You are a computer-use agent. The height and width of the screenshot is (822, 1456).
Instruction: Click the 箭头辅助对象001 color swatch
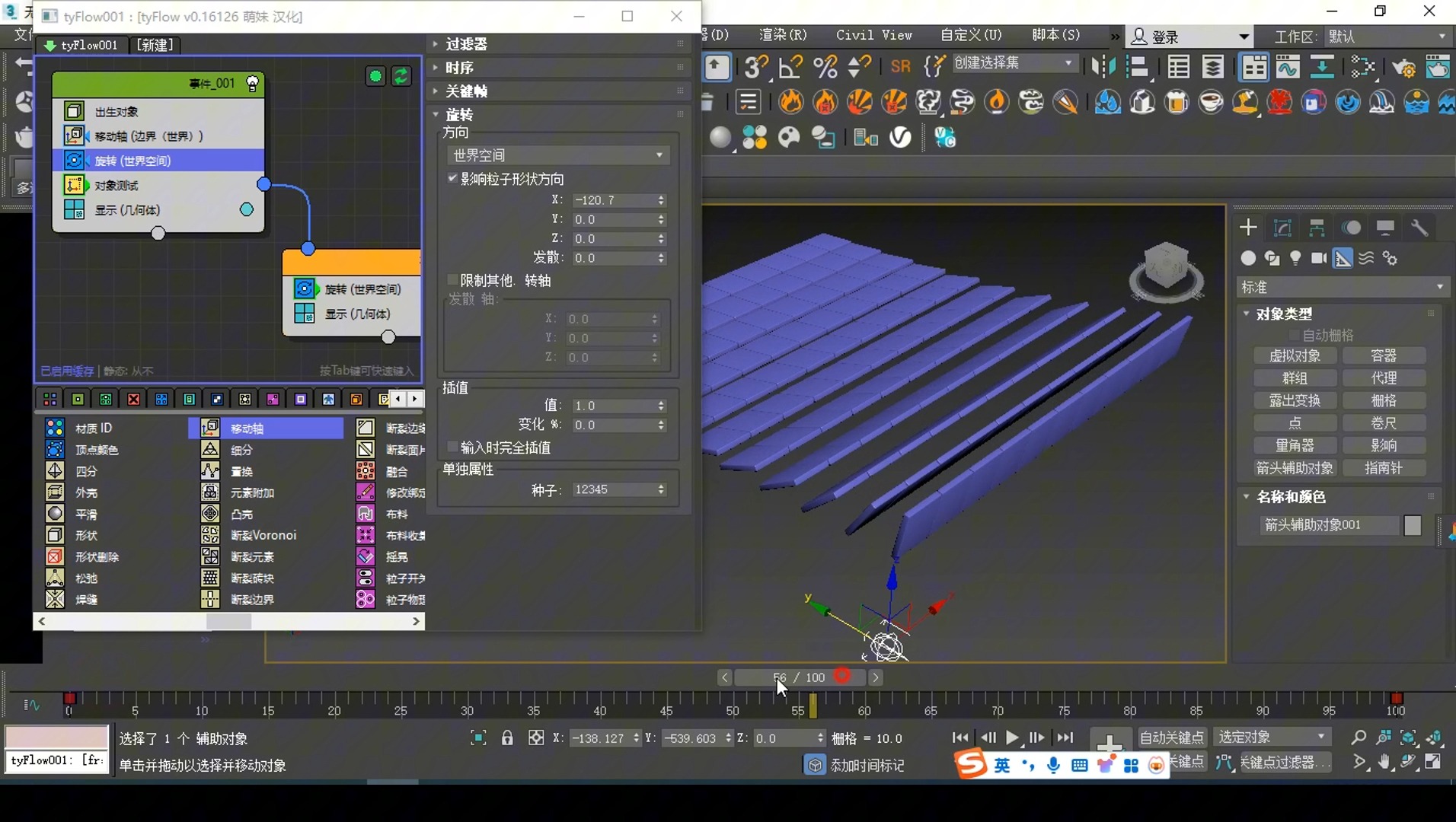pos(1414,524)
